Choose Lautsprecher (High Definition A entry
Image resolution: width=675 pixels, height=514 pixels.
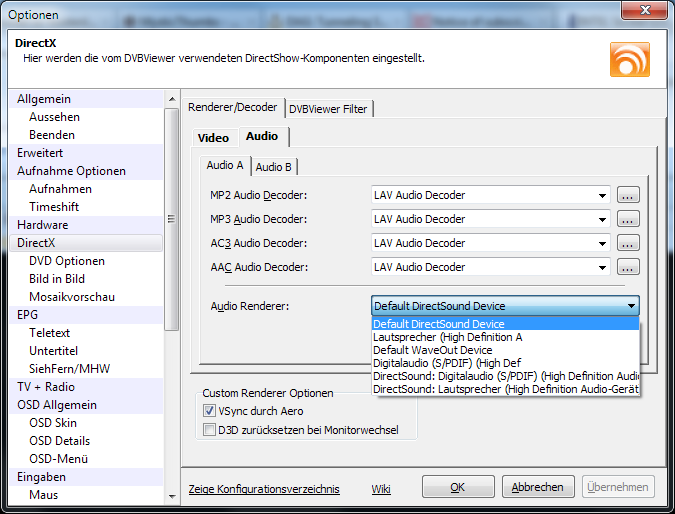[505, 337]
